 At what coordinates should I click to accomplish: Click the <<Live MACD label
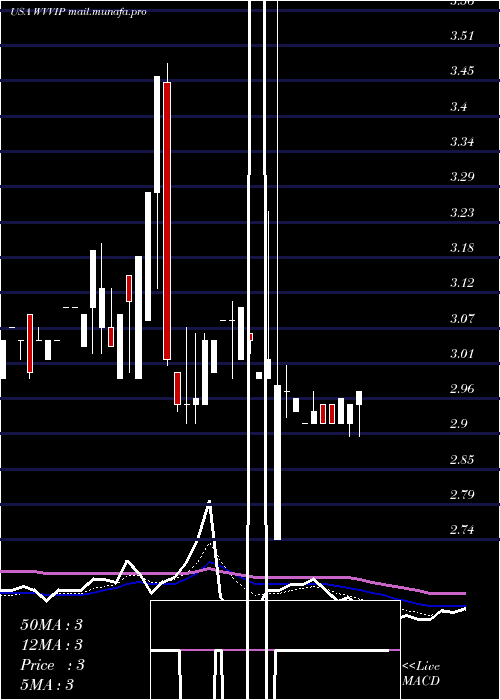(x=421, y=674)
